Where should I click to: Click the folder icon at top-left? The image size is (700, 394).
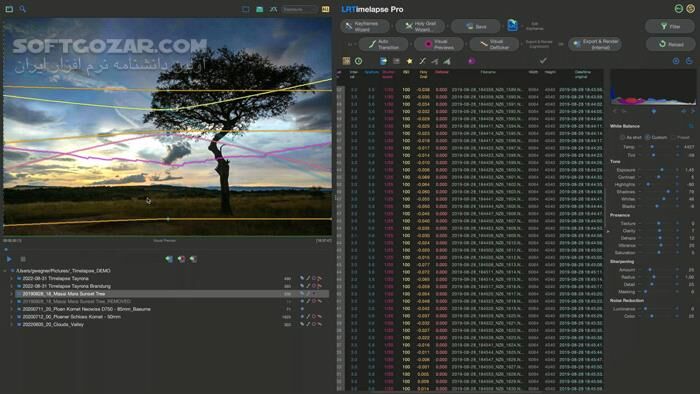[9, 9]
